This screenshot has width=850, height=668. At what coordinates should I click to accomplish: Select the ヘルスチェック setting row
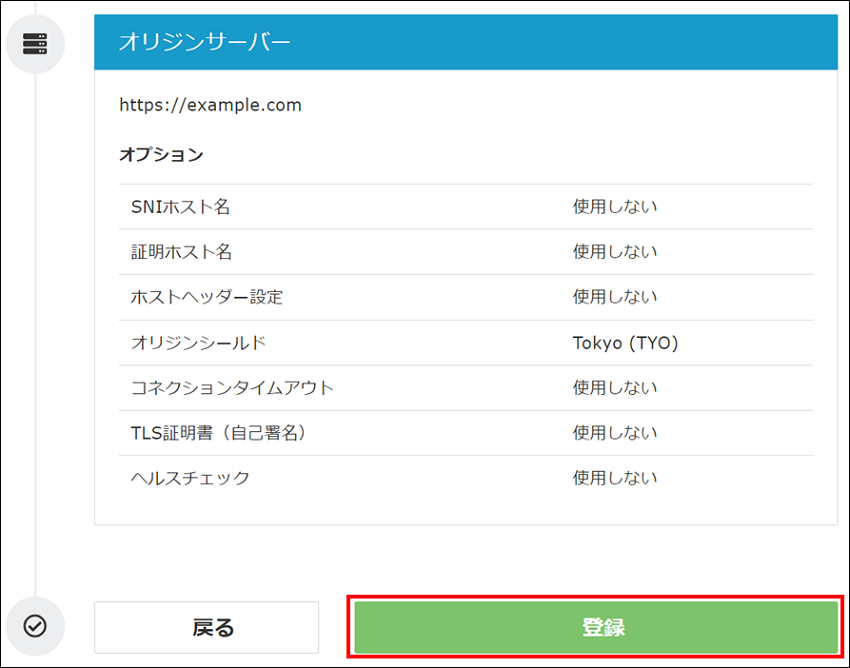(466, 477)
